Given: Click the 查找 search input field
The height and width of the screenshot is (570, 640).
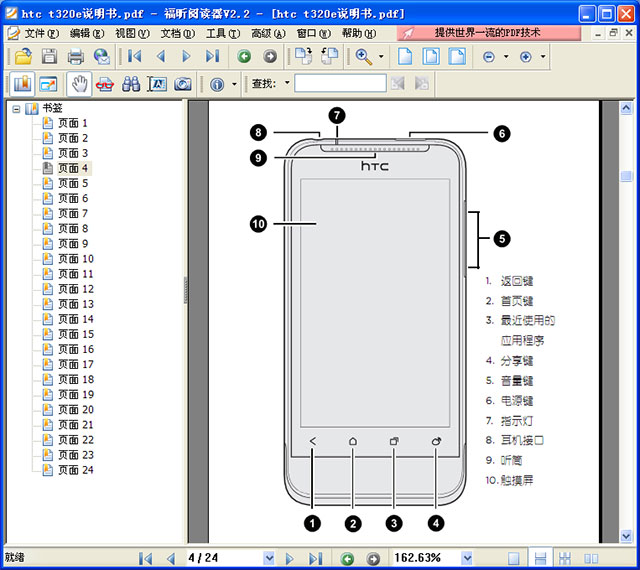Looking at the screenshot, I should (x=340, y=83).
